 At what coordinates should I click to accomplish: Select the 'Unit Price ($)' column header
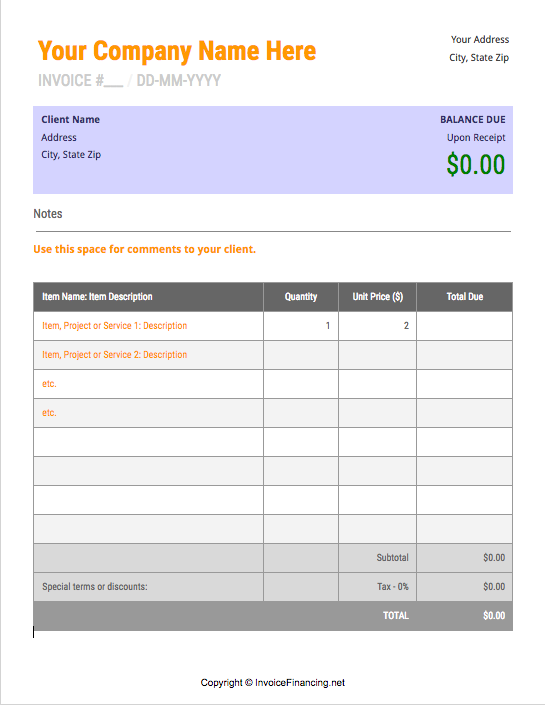point(377,297)
